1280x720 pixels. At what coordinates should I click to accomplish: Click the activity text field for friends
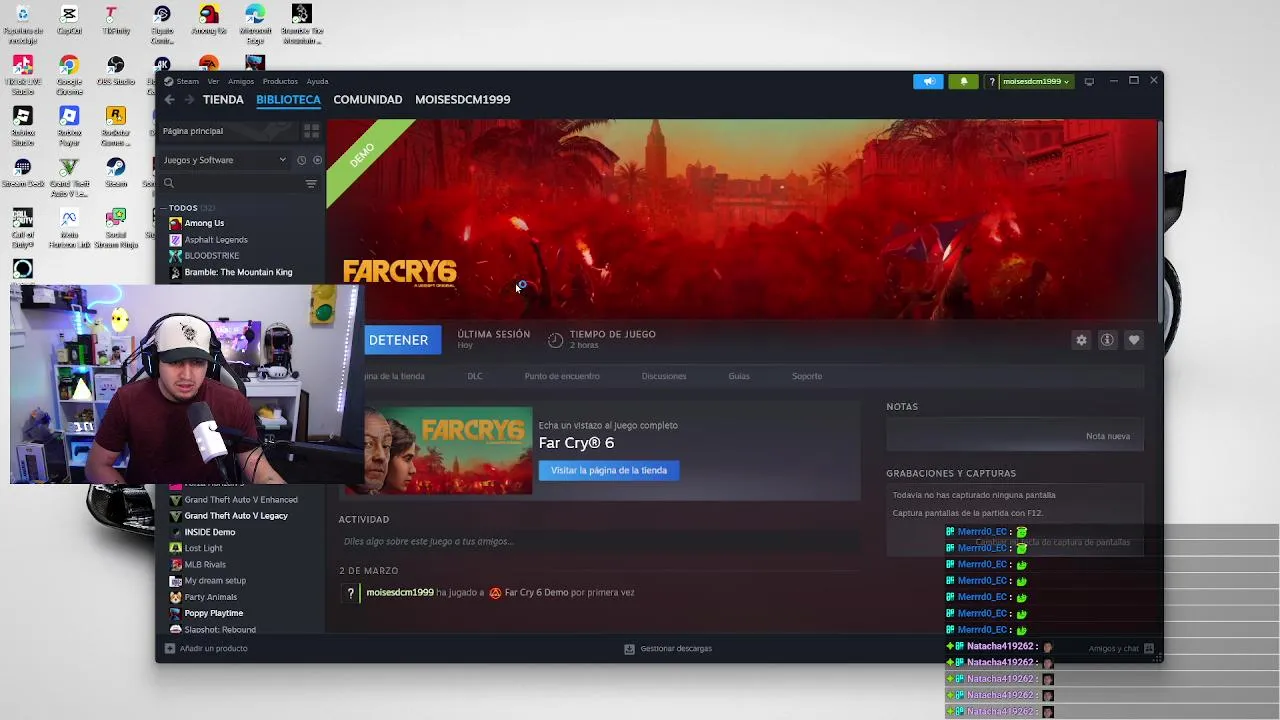tap(600, 542)
